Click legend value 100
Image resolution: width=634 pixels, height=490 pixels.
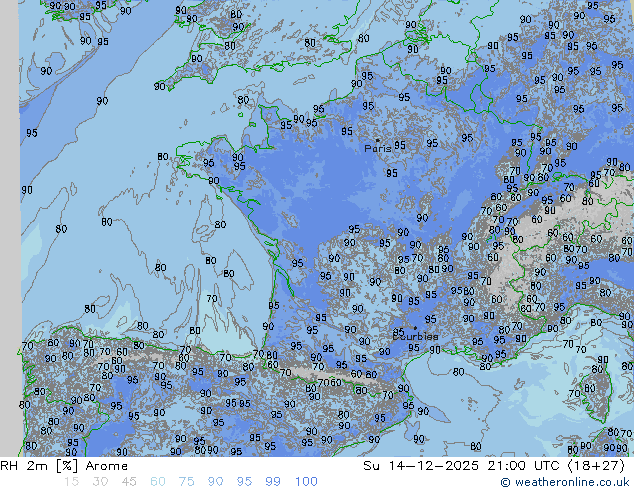306,482
